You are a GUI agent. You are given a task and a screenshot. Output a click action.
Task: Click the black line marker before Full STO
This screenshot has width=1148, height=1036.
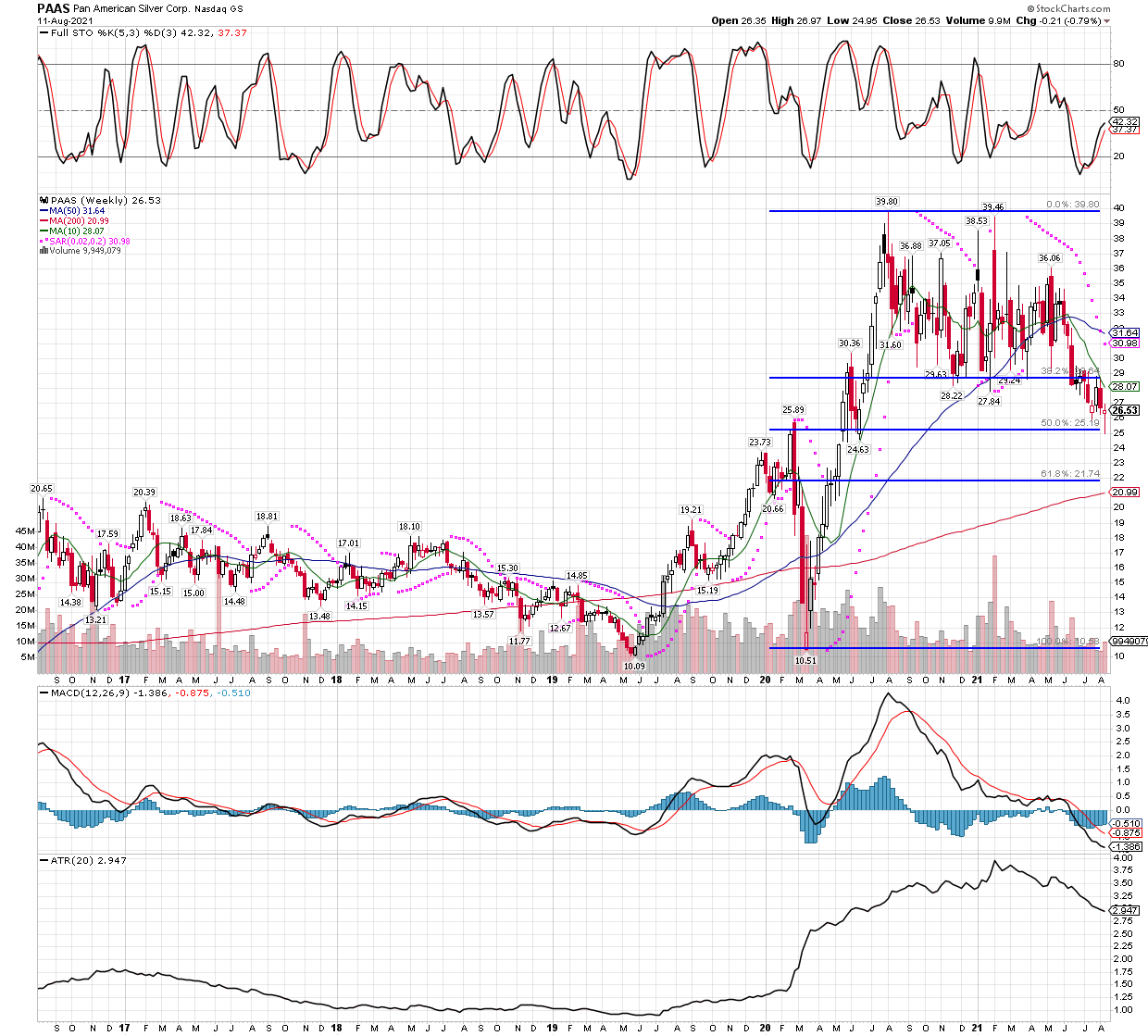click(x=44, y=33)
